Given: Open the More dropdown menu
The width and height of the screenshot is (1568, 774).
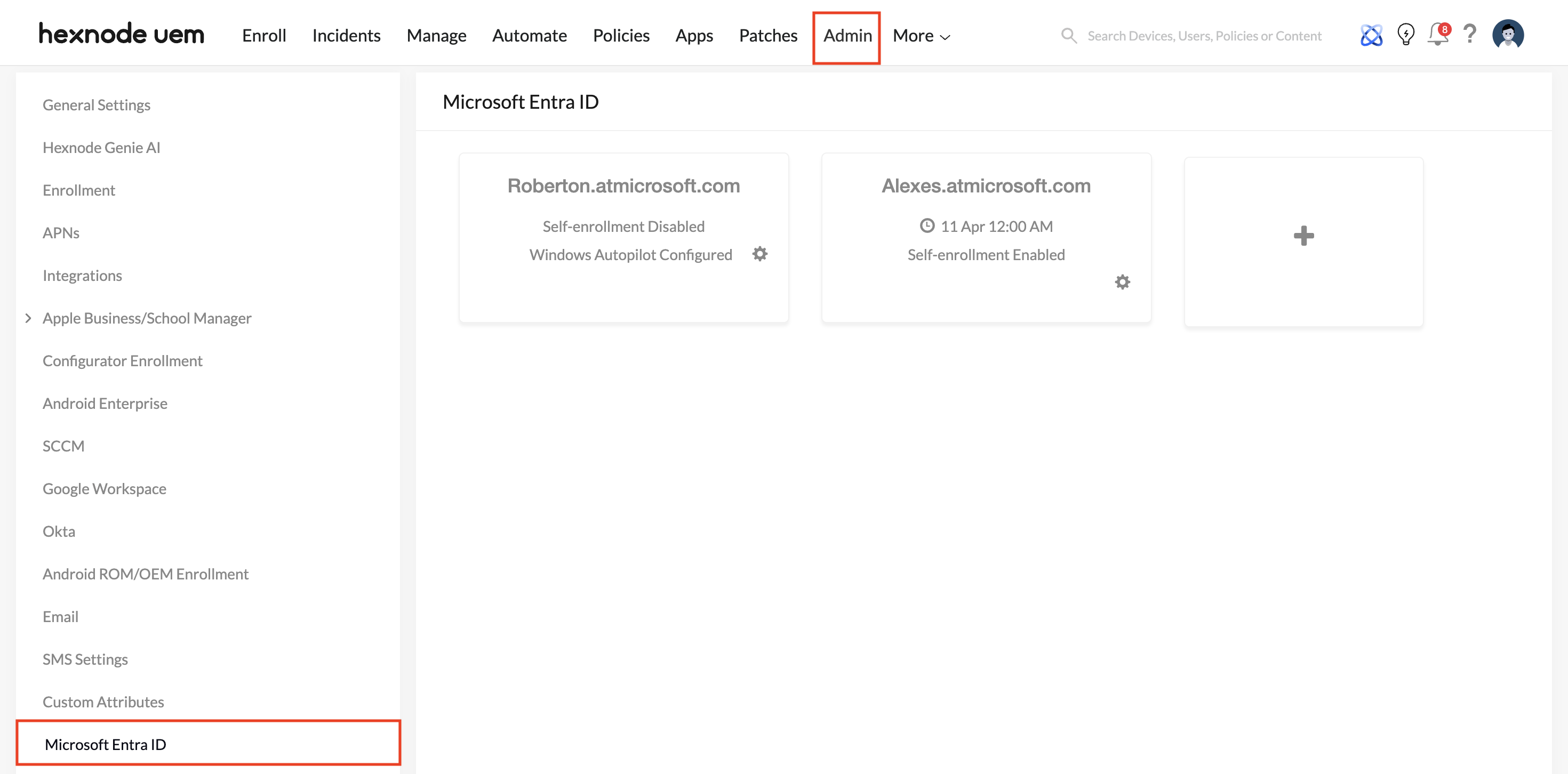Looking at the screenshot, I should [921, 36].
